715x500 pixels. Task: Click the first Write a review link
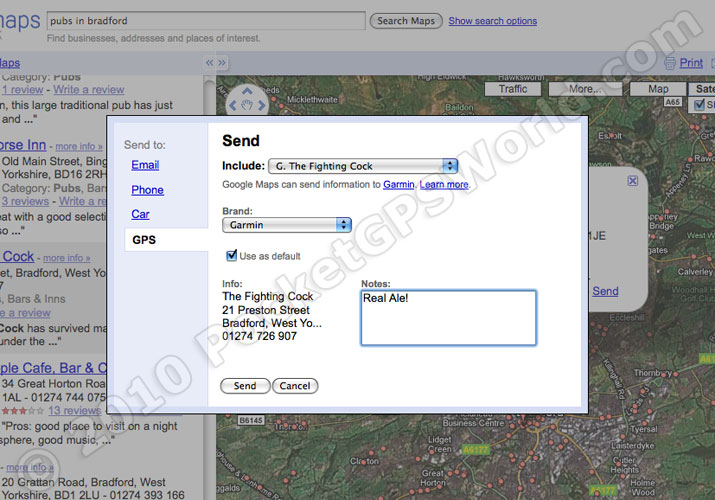(88, 90)
